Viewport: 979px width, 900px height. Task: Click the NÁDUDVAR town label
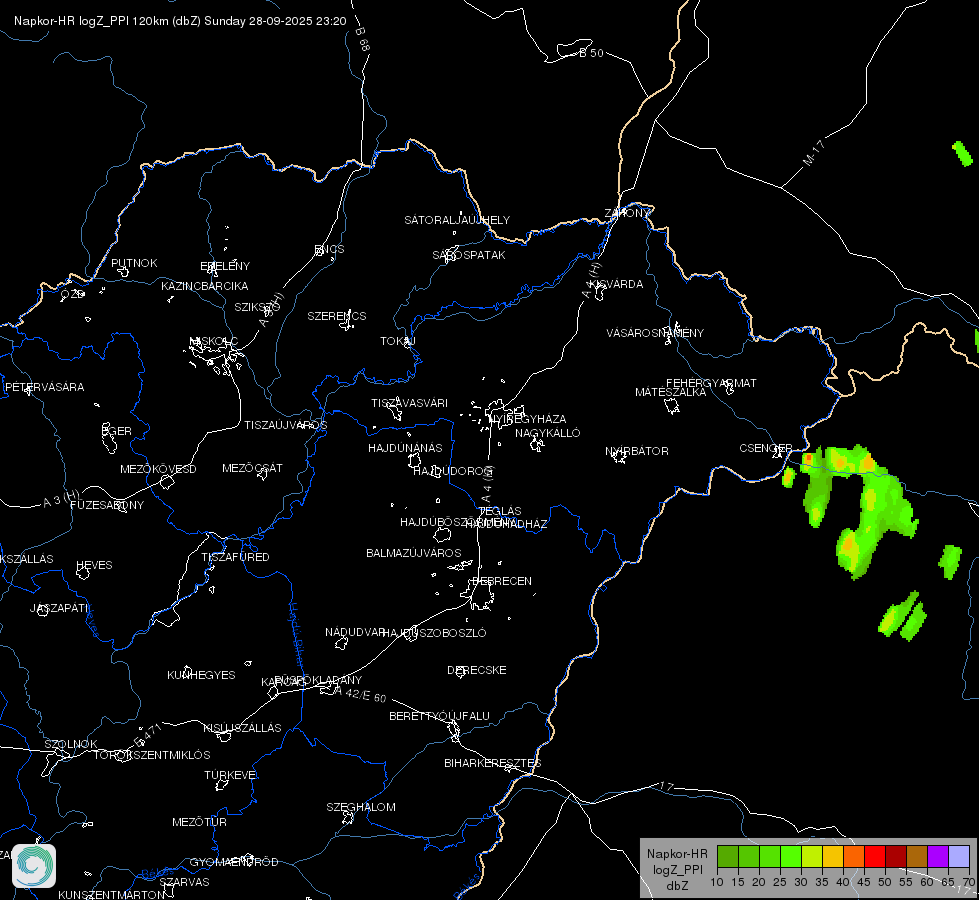click(x=355, y=632)
